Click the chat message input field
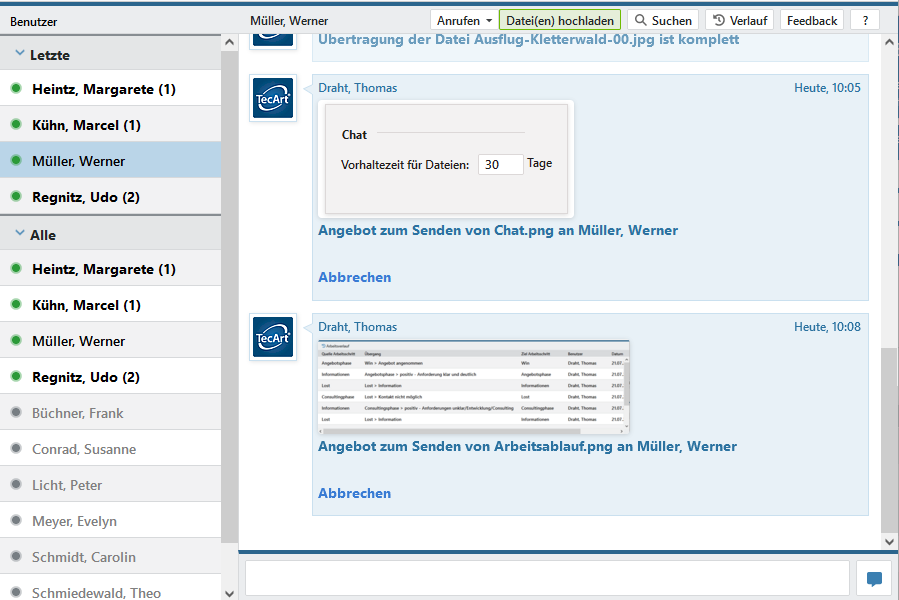This screenshot has height=600, width=899. (x=547, y=578)
